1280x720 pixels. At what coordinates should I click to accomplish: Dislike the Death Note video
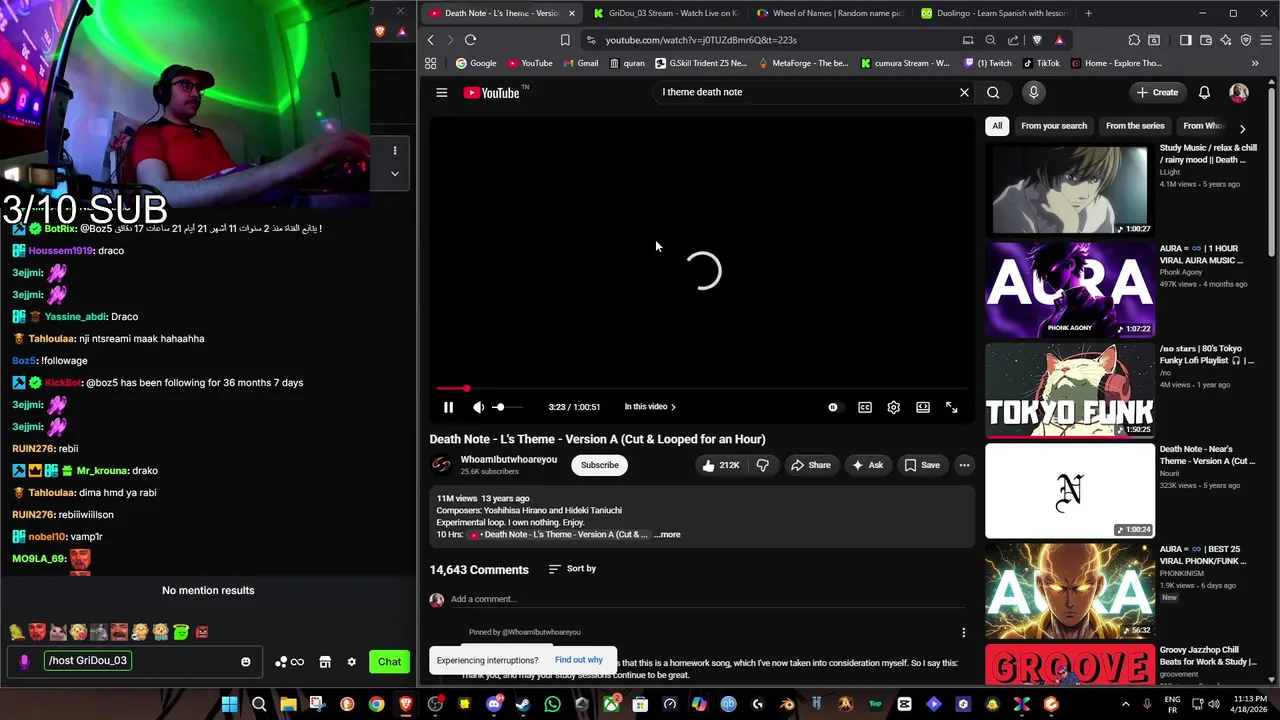(x=762, y=465)
